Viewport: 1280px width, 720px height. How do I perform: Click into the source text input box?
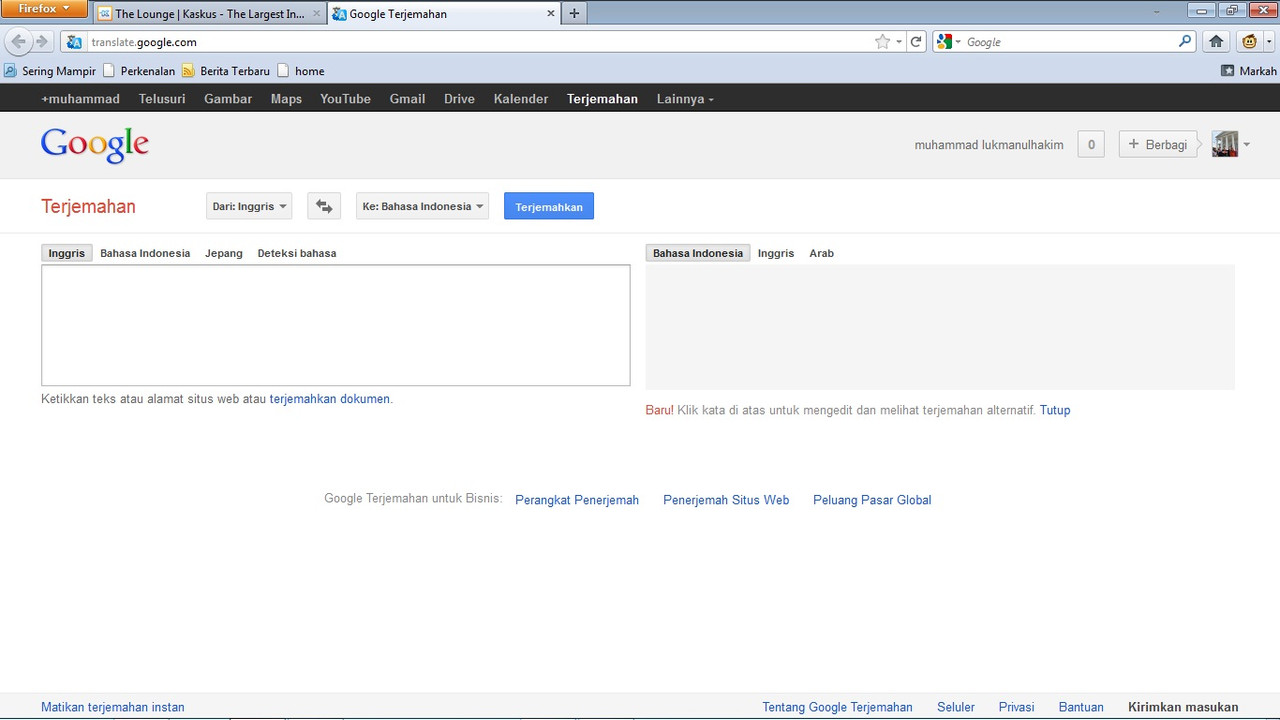[336, 325]
